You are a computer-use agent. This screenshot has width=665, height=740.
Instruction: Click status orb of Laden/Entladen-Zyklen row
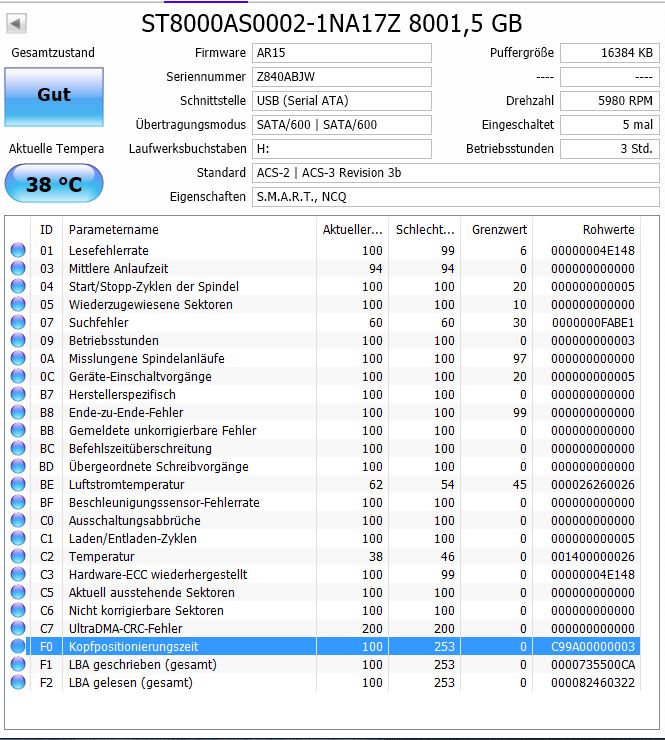tap(18, 538)
